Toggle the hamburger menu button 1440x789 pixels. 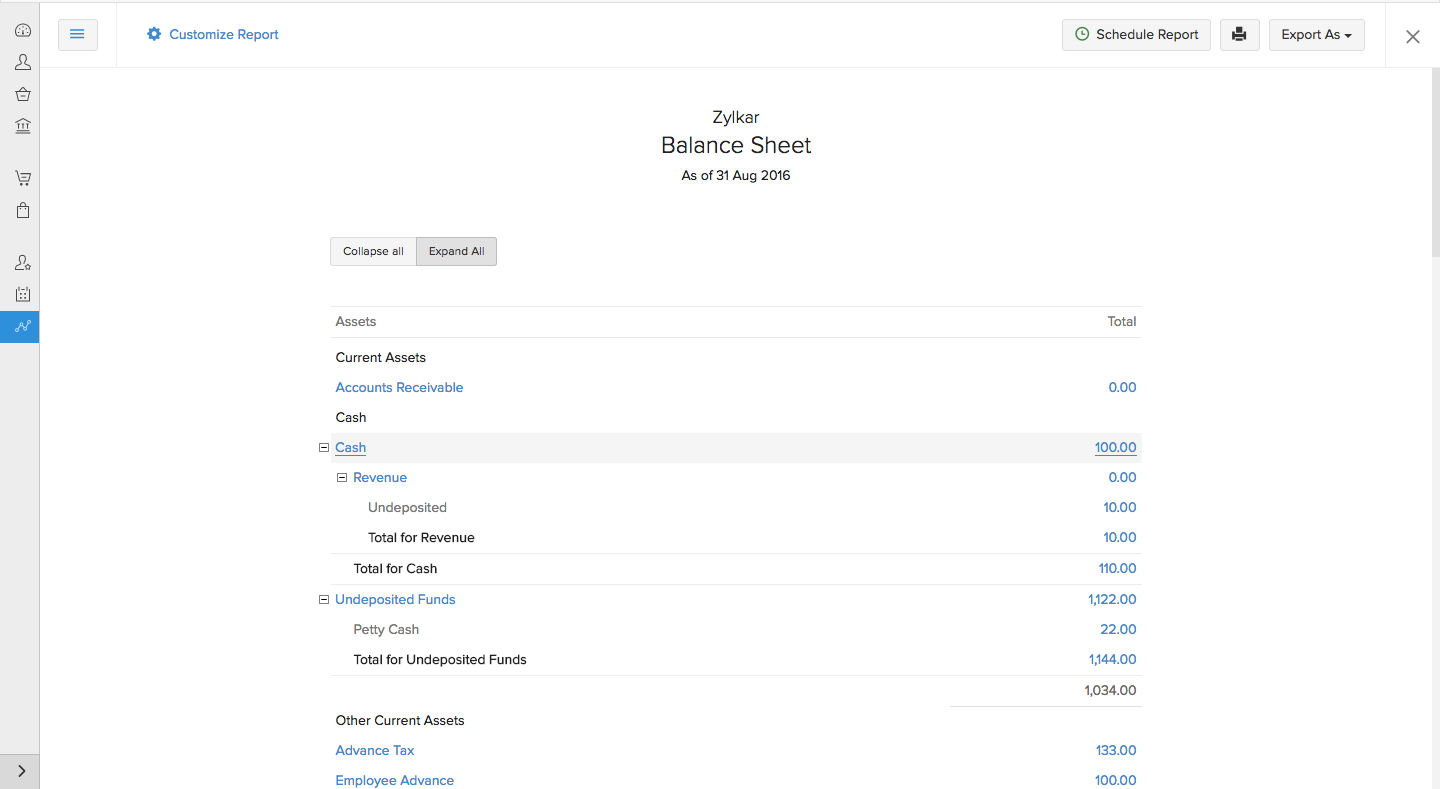pyautogui.click(x=77, y=35)
